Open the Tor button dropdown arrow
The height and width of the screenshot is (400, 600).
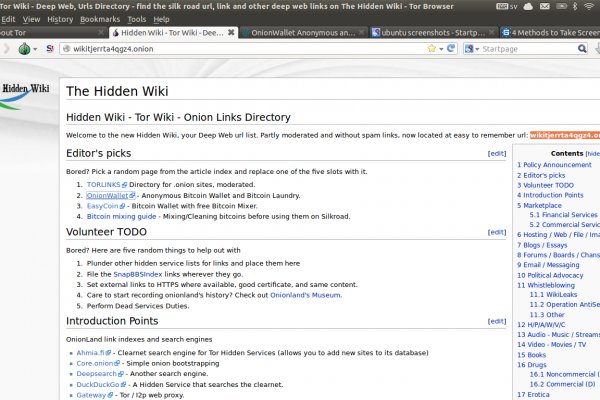36,49
